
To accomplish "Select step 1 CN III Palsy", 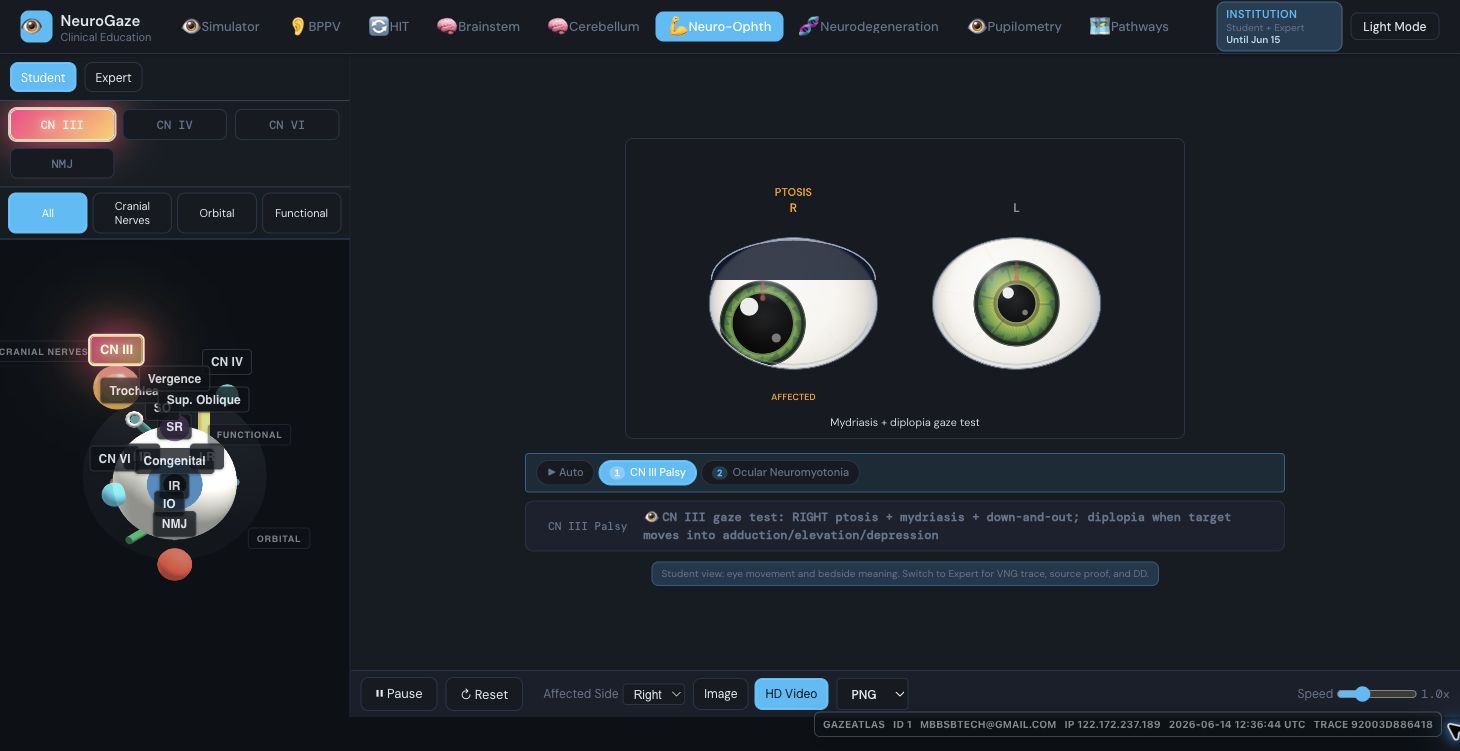I will (x=648, y=472).
